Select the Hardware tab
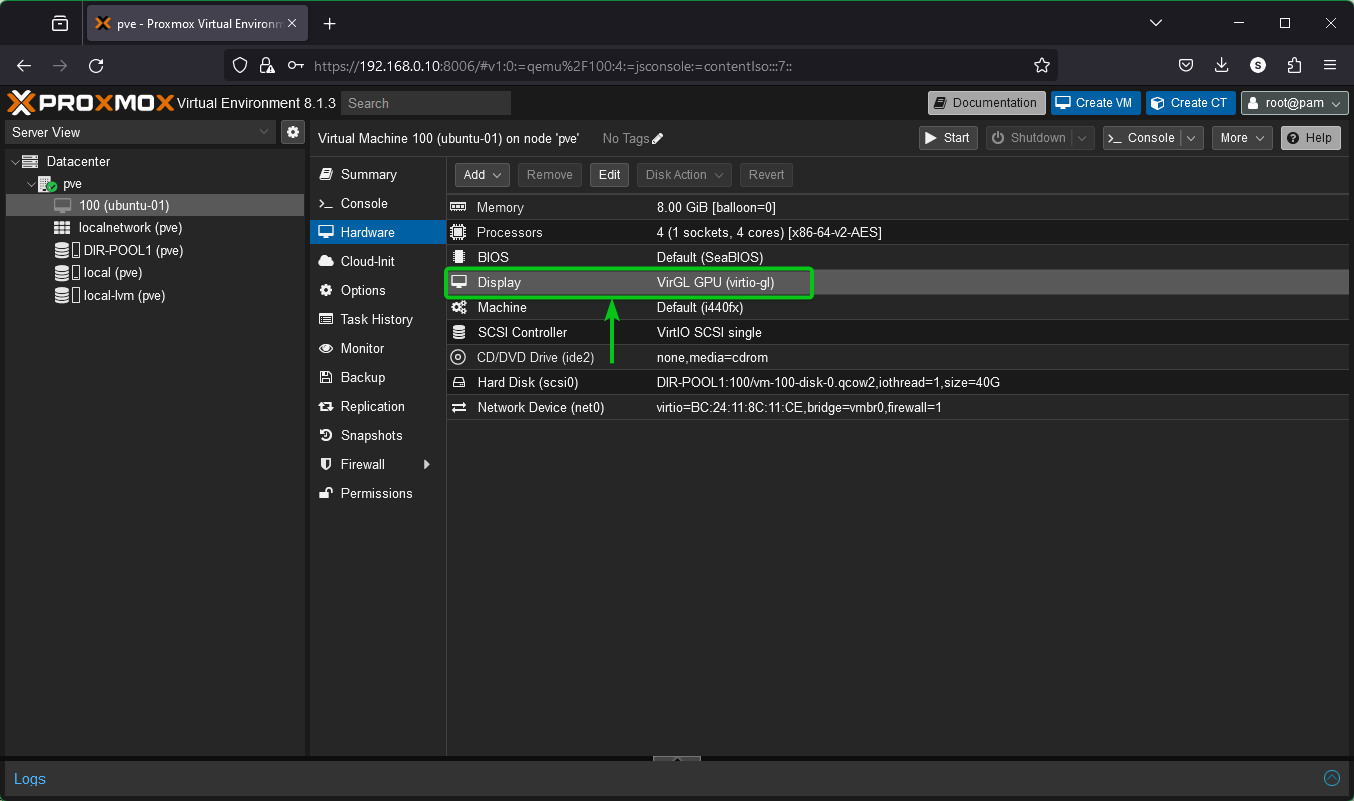The image size is (1354, 801). (x=377, y=232)
